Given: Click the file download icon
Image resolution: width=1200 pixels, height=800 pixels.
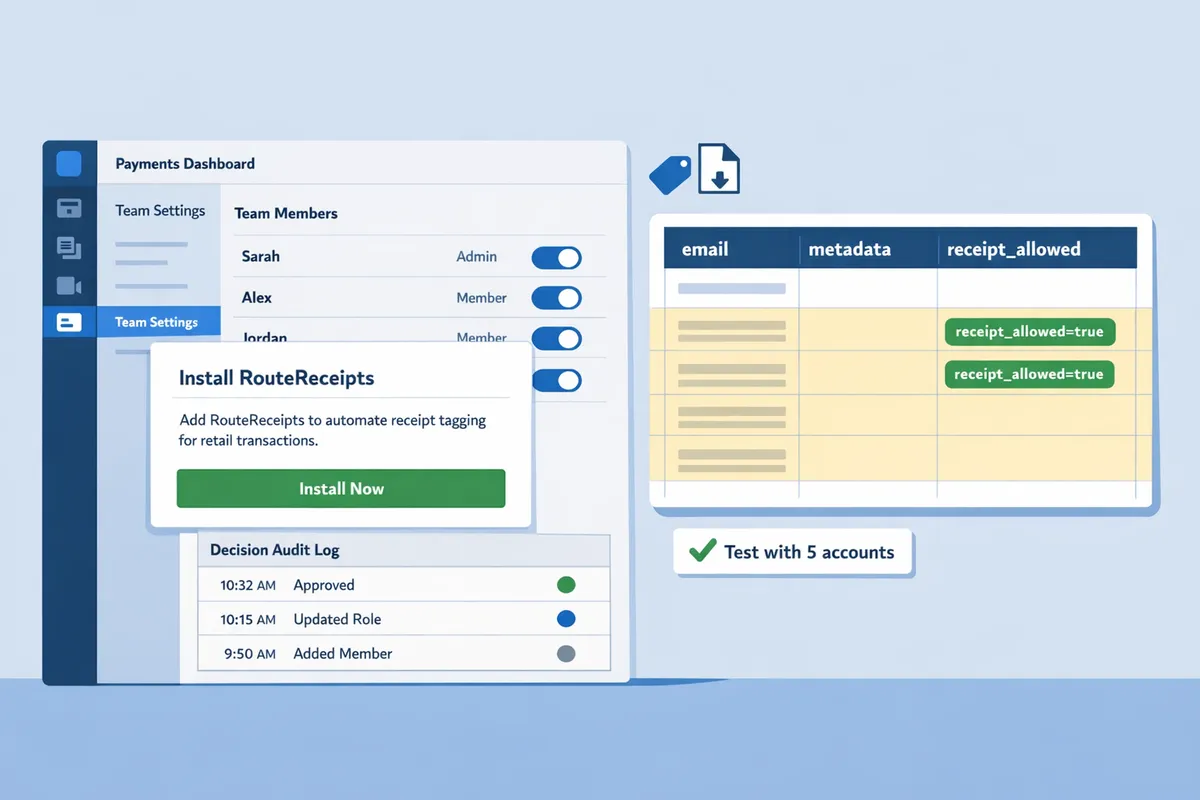Looking at the screenshot, I should click(719, 168).
